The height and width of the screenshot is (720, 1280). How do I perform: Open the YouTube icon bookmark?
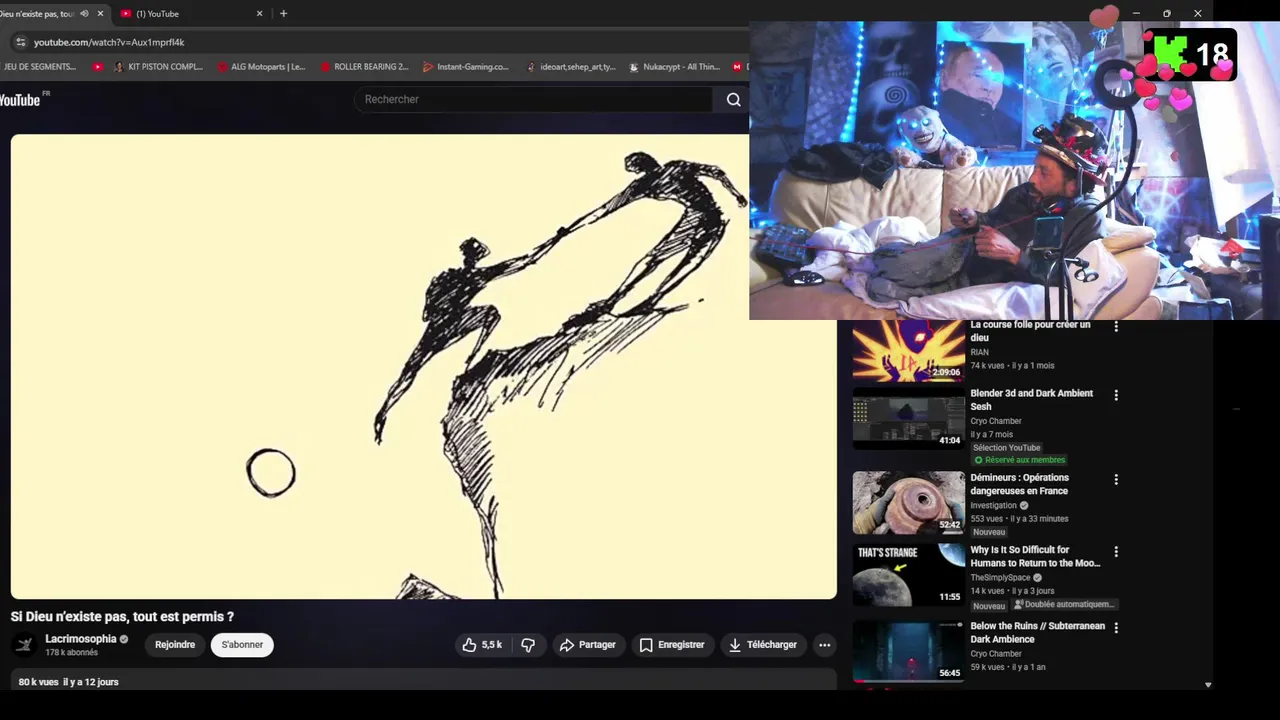pos(97,67)
